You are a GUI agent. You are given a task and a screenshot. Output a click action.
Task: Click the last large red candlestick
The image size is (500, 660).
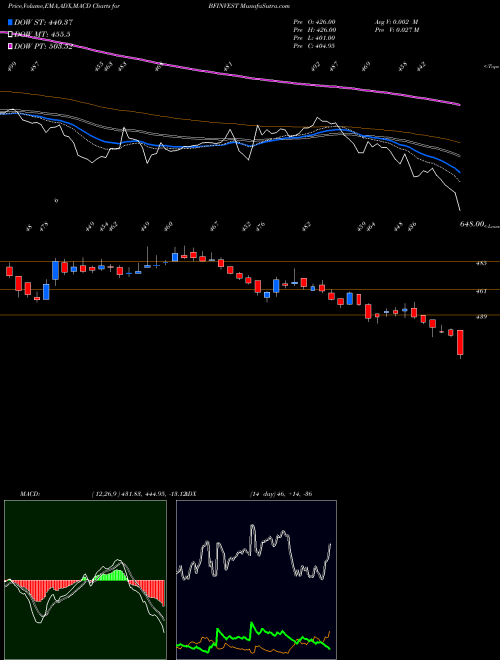tap(460, 343)
